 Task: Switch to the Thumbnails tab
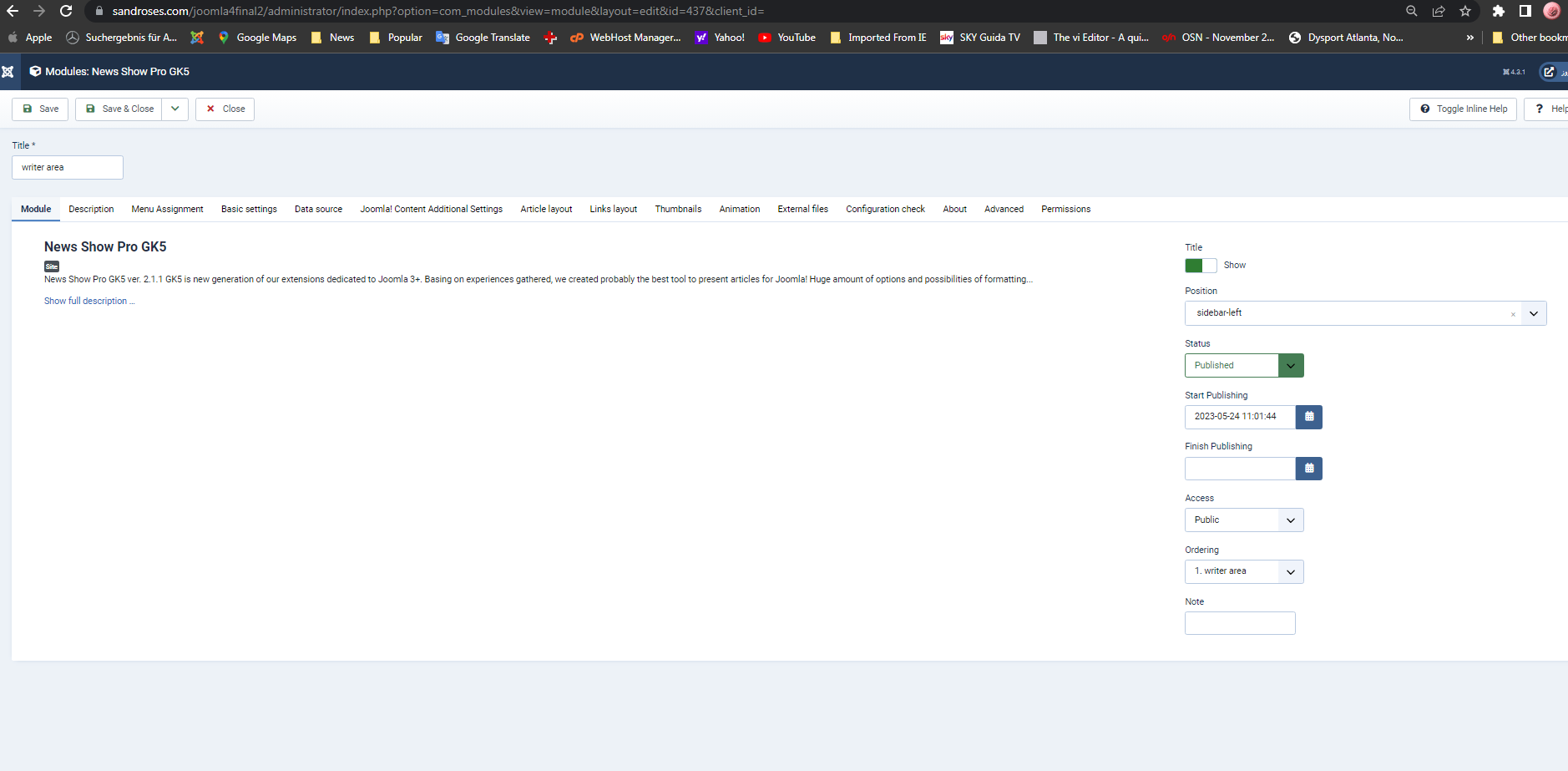point(678,210)
